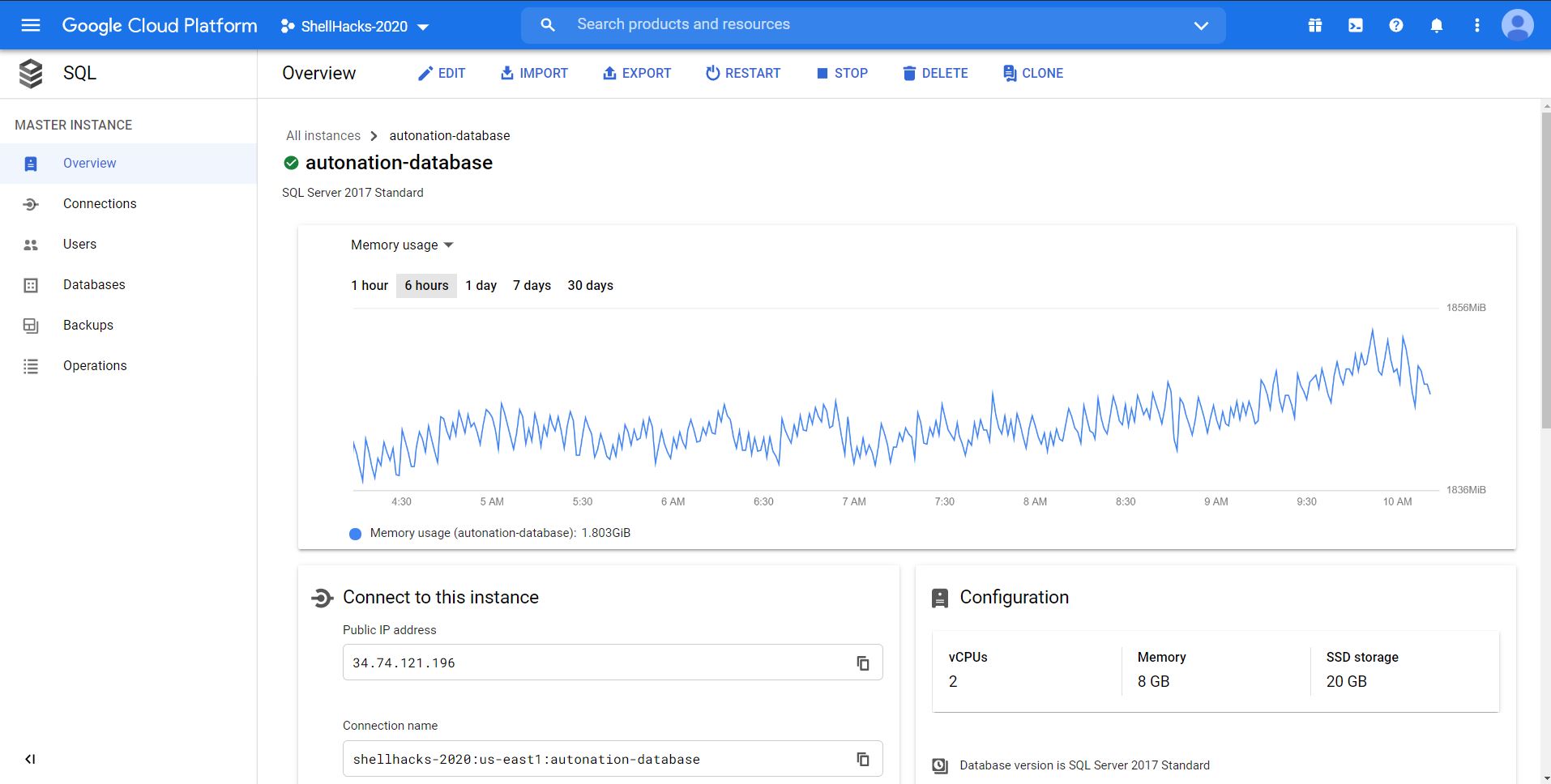1551x784 pixels.
Task: Open the user account avatar
Action: [x=1518, y=25]
